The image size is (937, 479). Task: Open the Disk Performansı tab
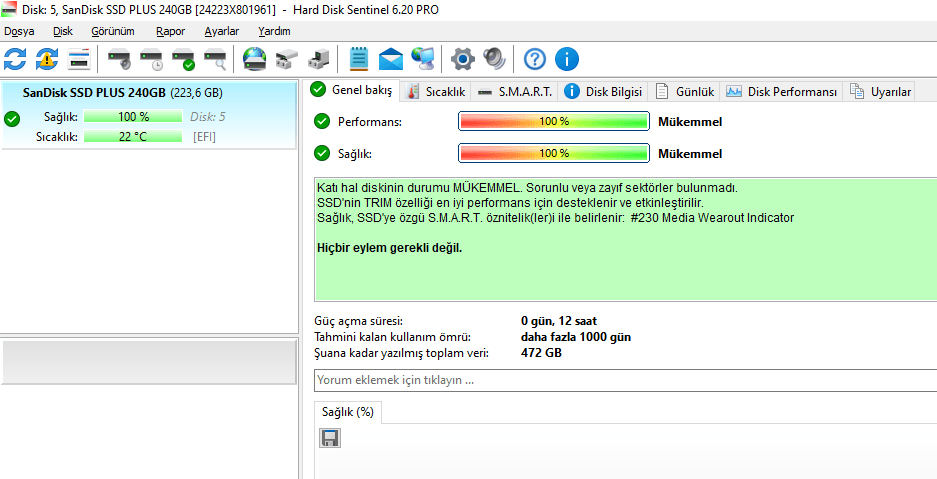pyautogui.click(x=781, y=91)
